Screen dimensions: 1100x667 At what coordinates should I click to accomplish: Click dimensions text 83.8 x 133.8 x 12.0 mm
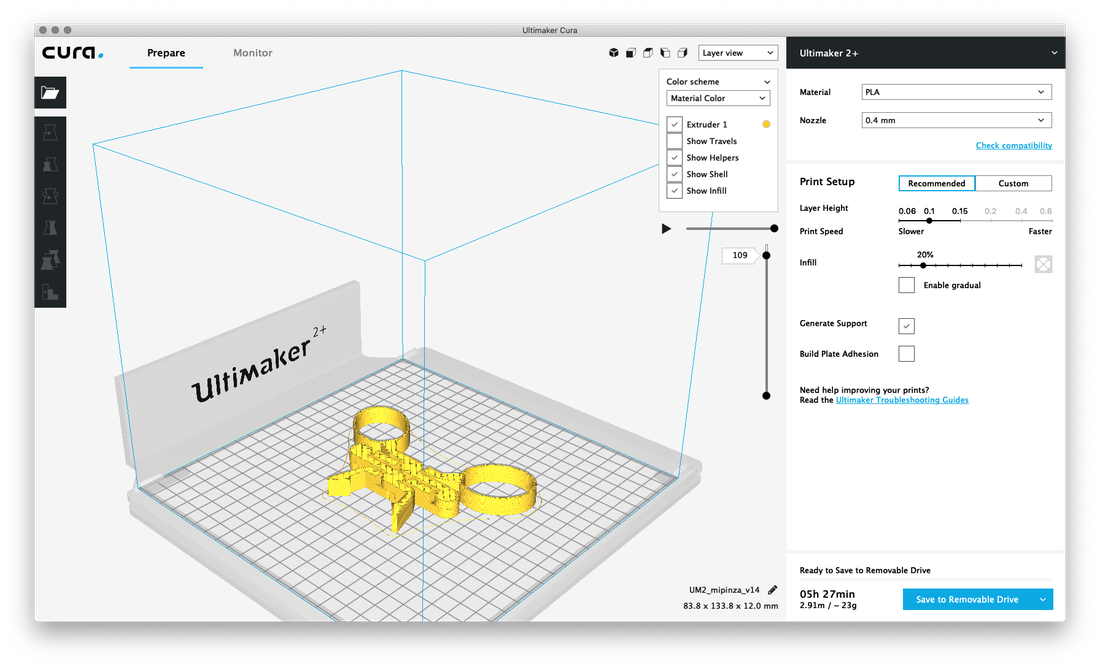click(730, 606)
